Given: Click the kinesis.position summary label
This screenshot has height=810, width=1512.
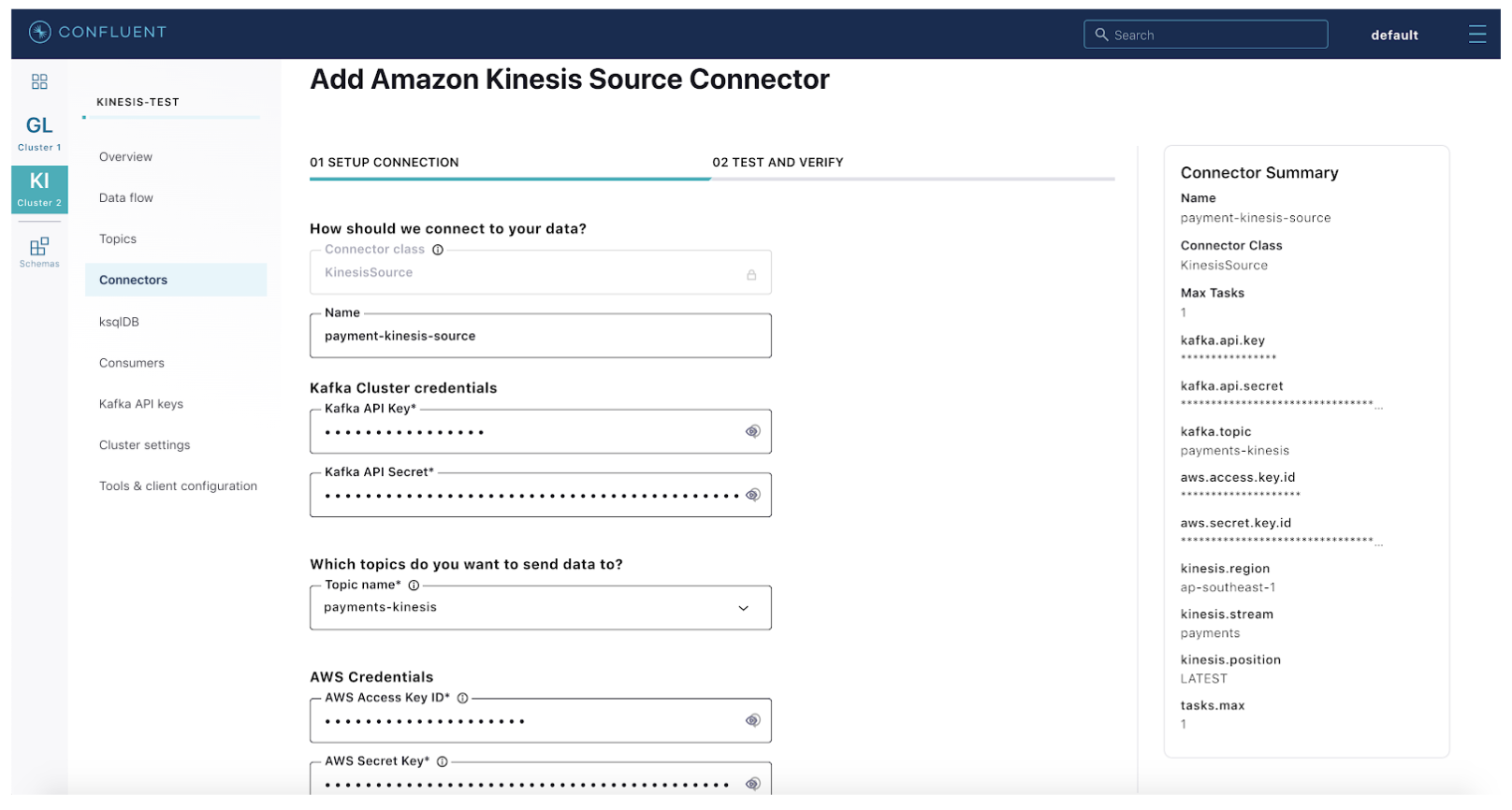Looking at the screenshot, I should pos(1230,660).
